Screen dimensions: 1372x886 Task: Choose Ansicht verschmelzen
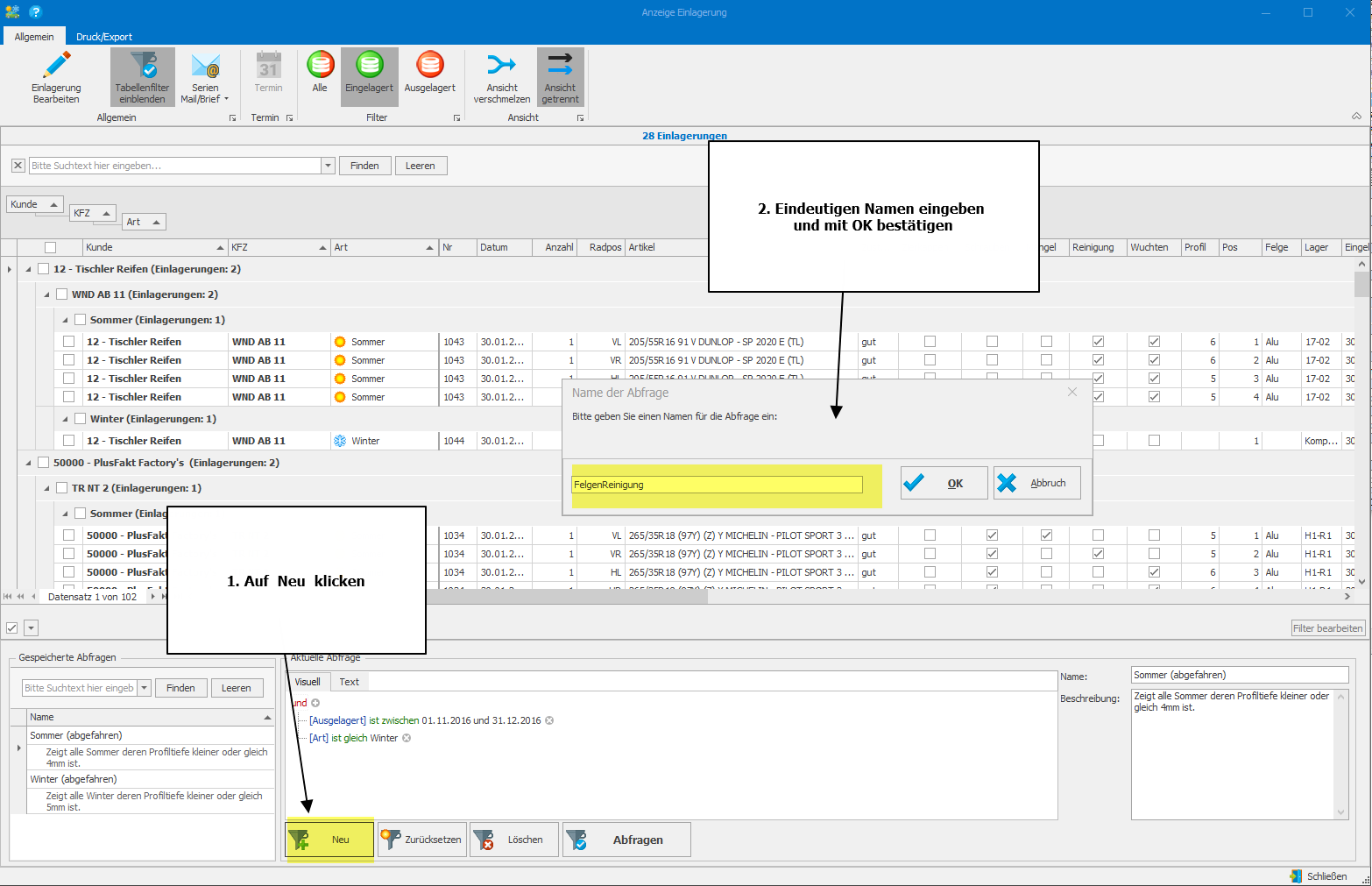point(502,77)
